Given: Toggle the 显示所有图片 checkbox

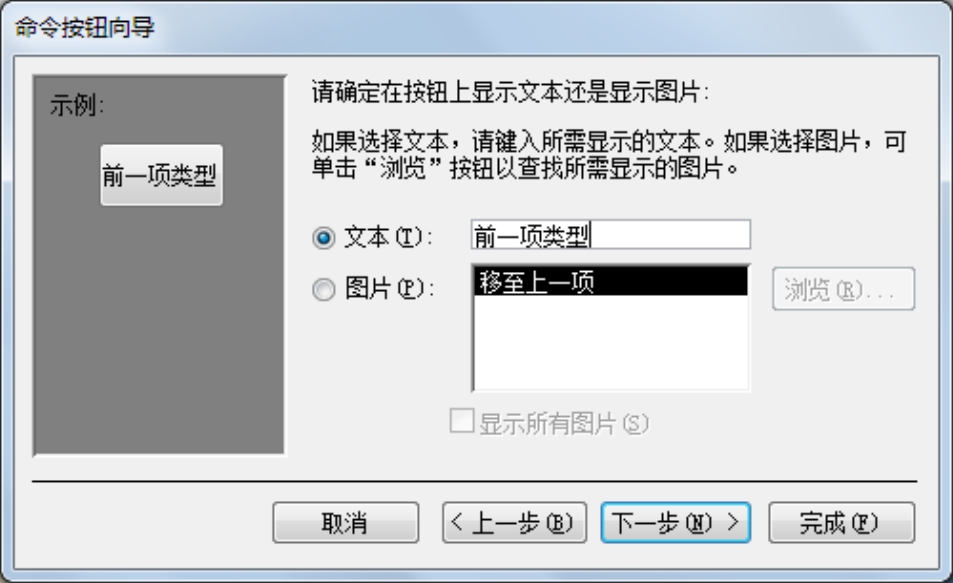Looking at the screenshot, I should (462, 421).
